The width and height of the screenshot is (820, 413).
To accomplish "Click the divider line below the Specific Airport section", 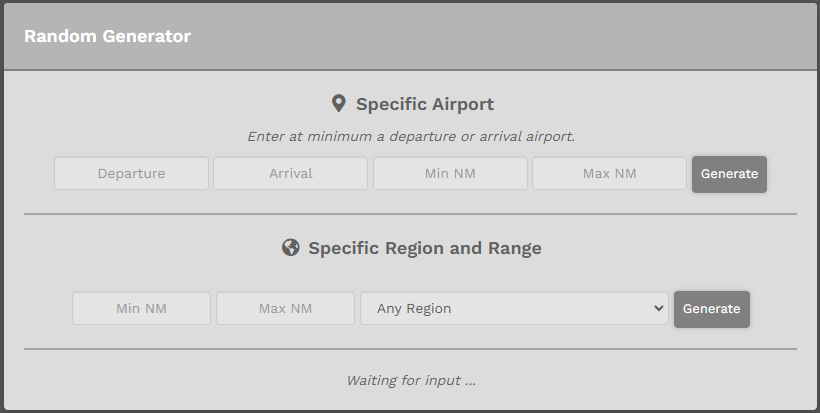I will pyautogui.click(x=411, y=214).
